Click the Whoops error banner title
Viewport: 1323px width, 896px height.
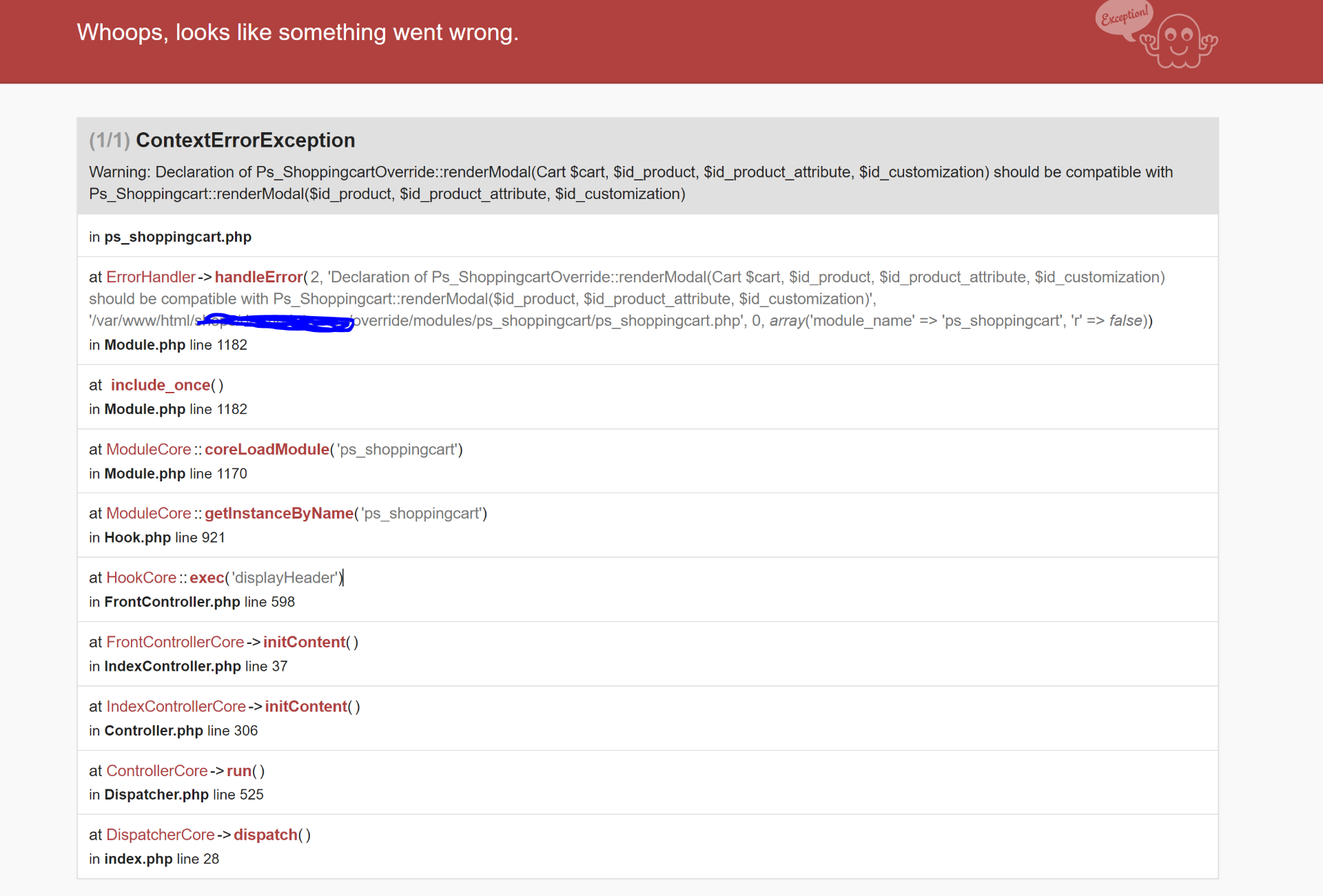point(297,32)
